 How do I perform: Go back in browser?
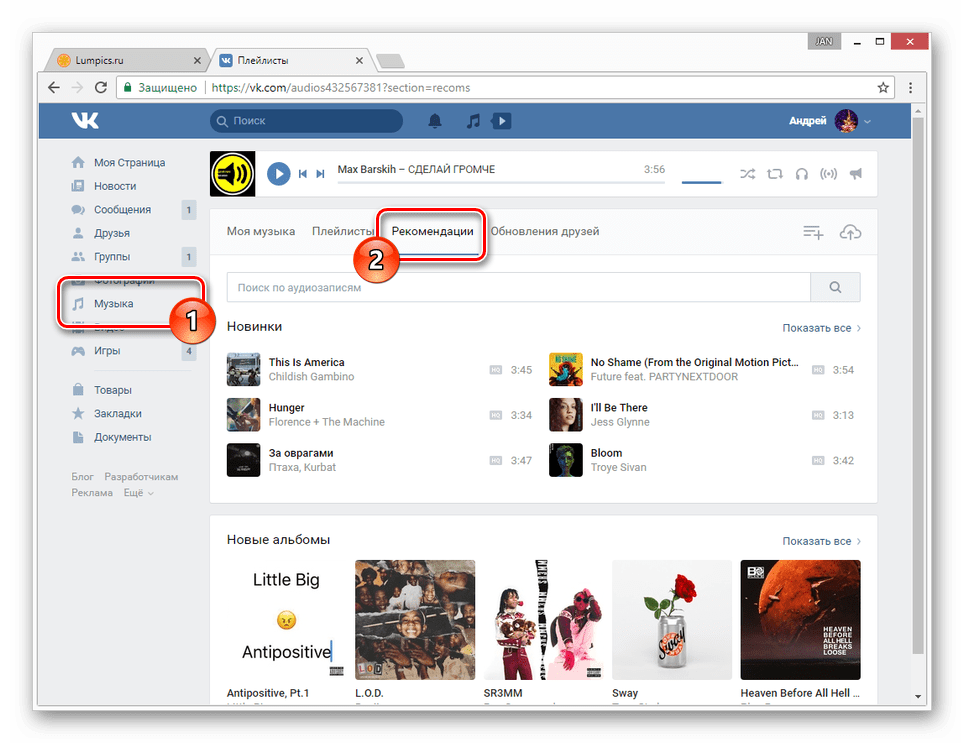click(x=54, y=87)
